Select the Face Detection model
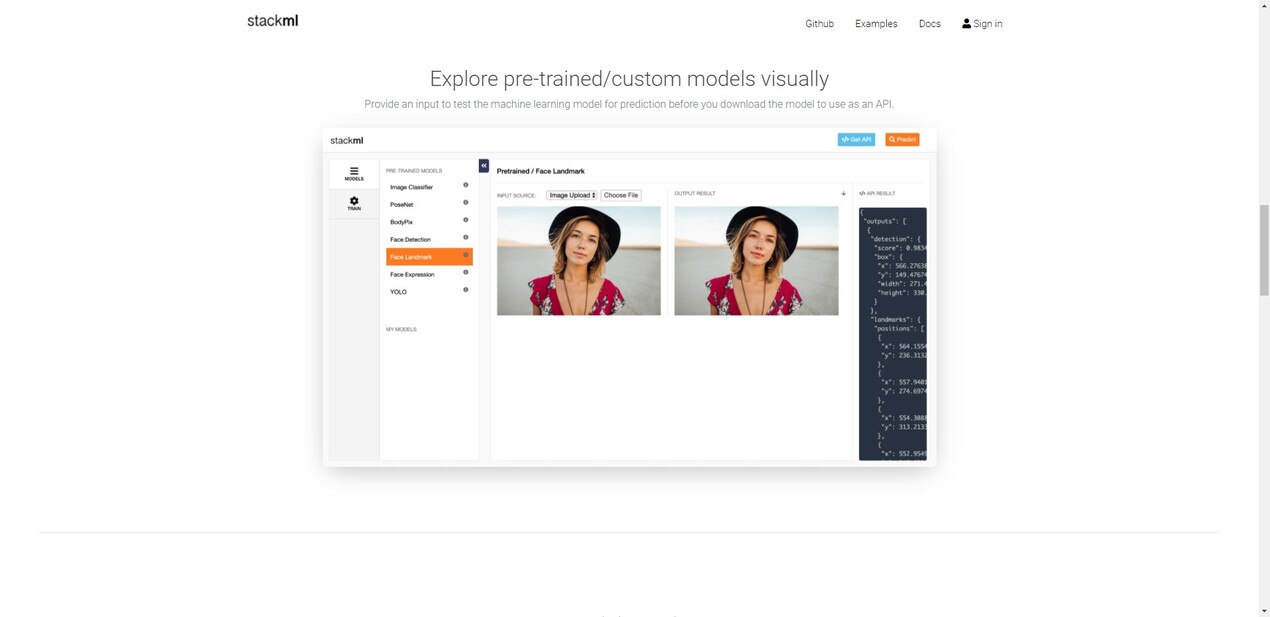 point(413,238)
